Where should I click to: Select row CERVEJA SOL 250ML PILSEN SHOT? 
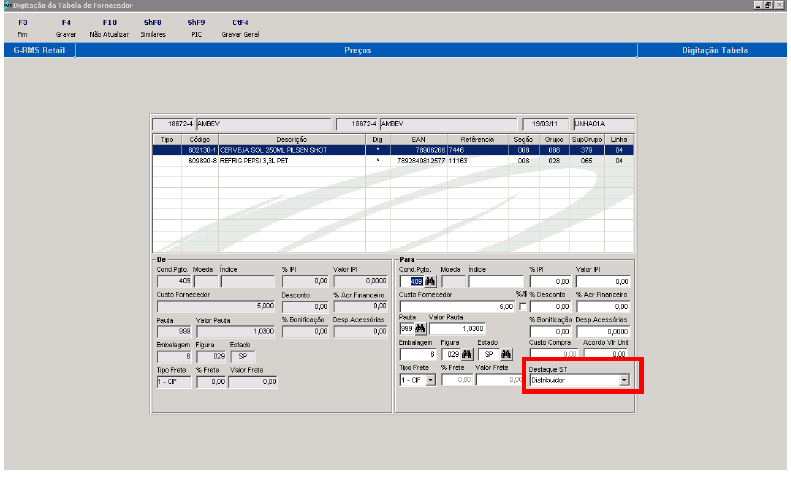393,150
